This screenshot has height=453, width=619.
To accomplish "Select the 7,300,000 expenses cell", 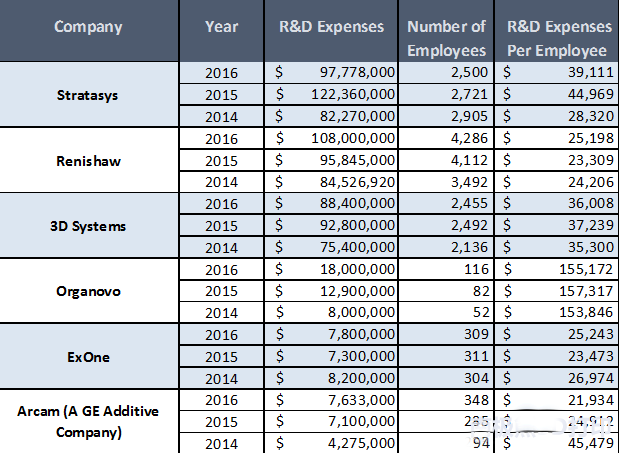I will point(331,357).
